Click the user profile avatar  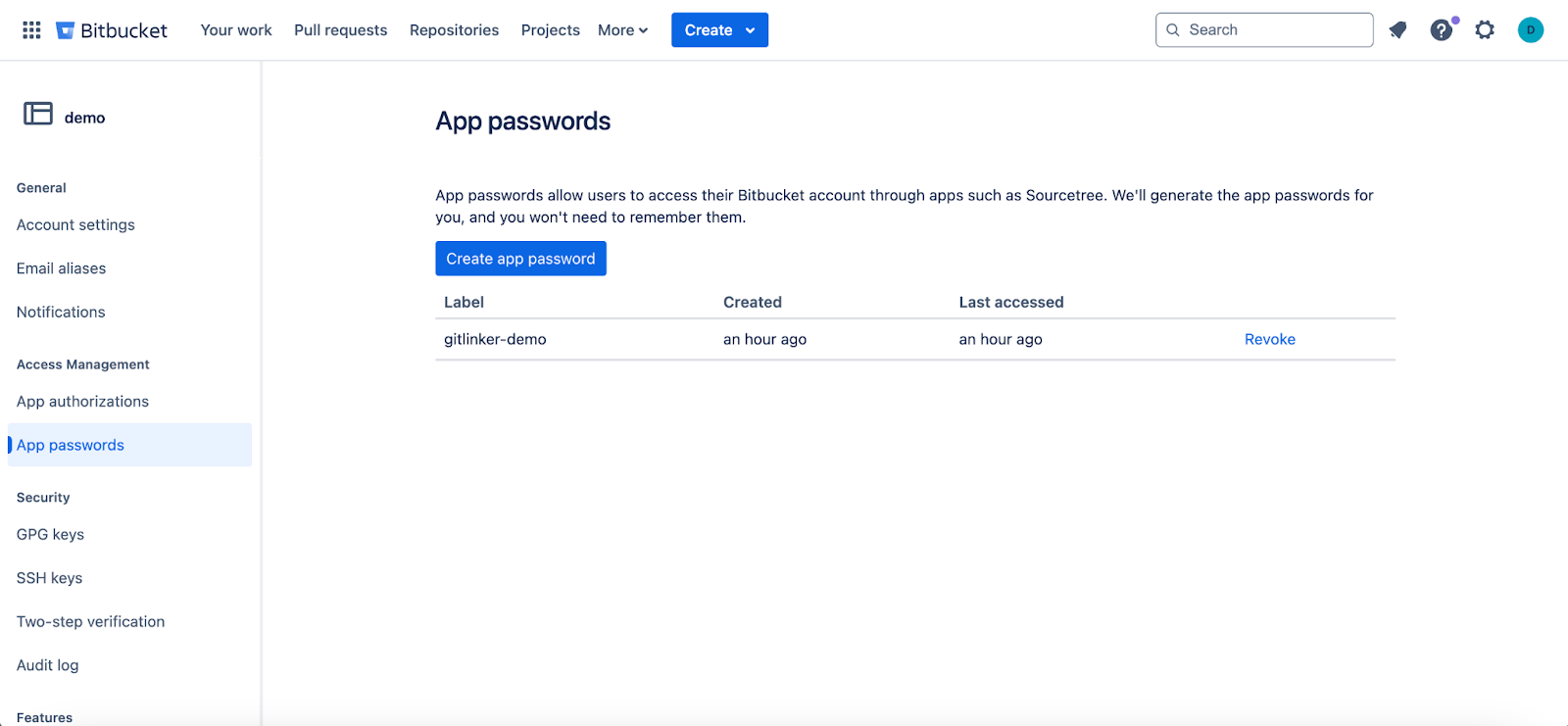(x=1530, y=30)
